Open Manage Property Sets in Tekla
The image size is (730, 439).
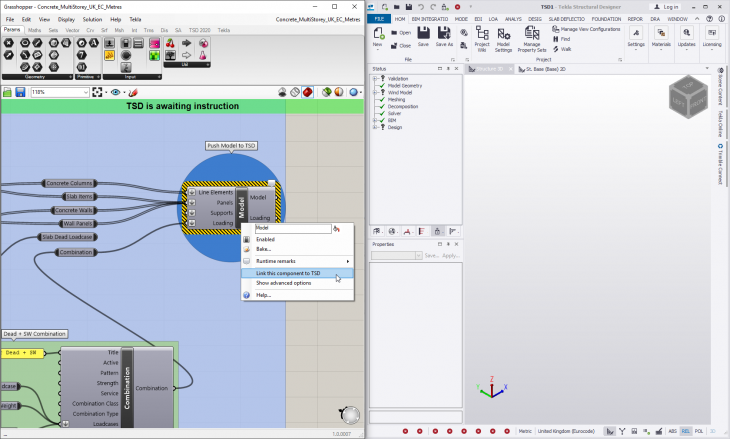point(532,39)
